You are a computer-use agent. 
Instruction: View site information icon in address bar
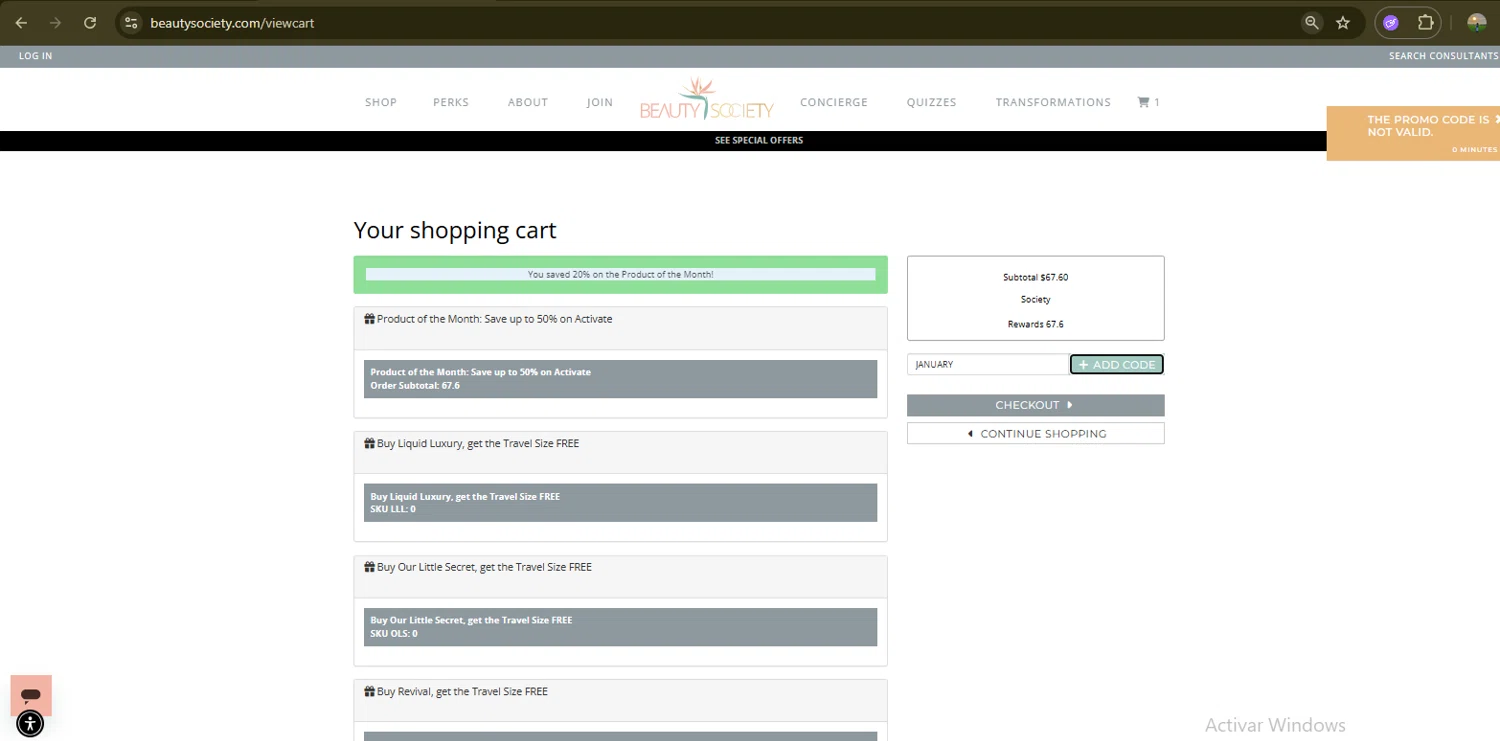[x=131, y=22]
